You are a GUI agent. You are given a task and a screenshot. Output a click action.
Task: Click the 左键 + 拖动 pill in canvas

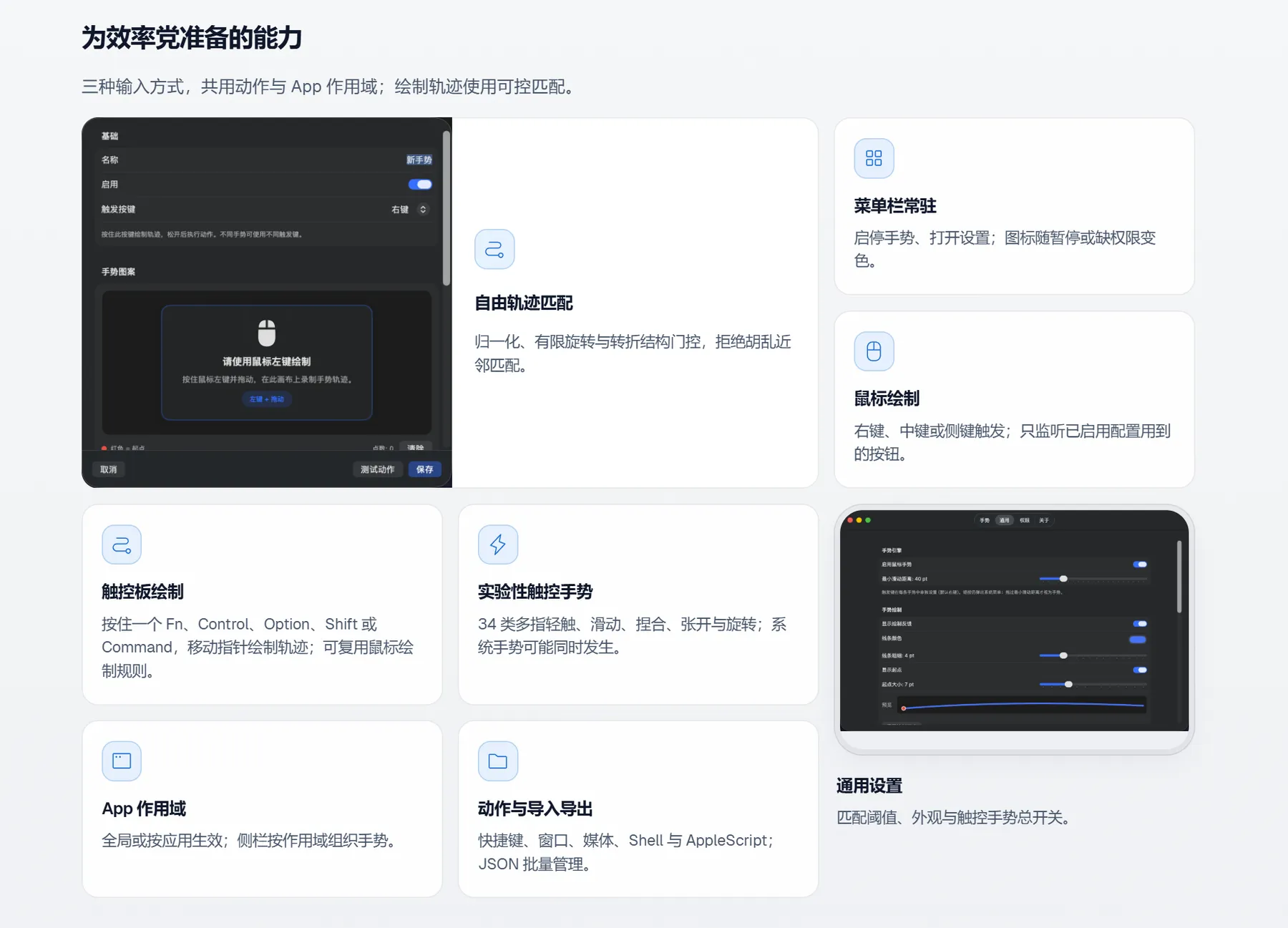pos(267,399)
